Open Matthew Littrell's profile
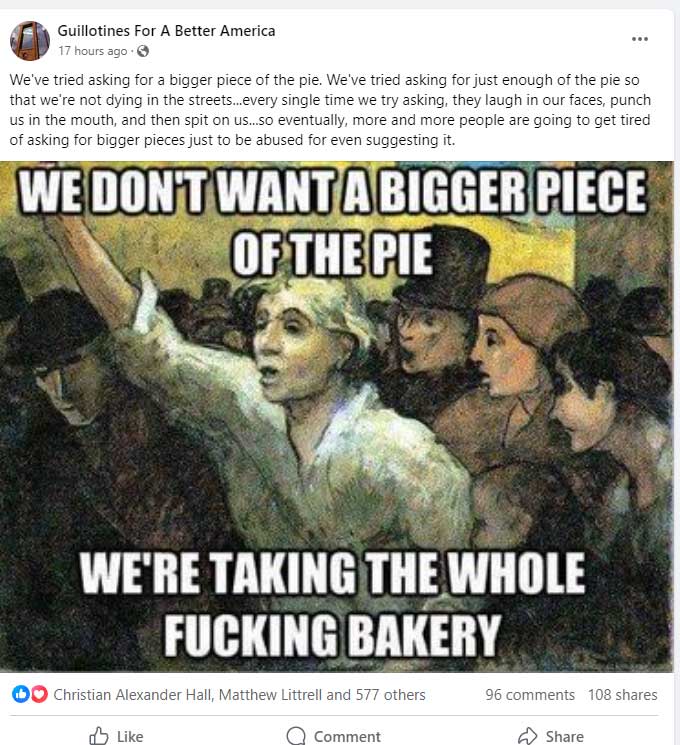Viewport: 680px width, 745px height. tap(270, 695)
